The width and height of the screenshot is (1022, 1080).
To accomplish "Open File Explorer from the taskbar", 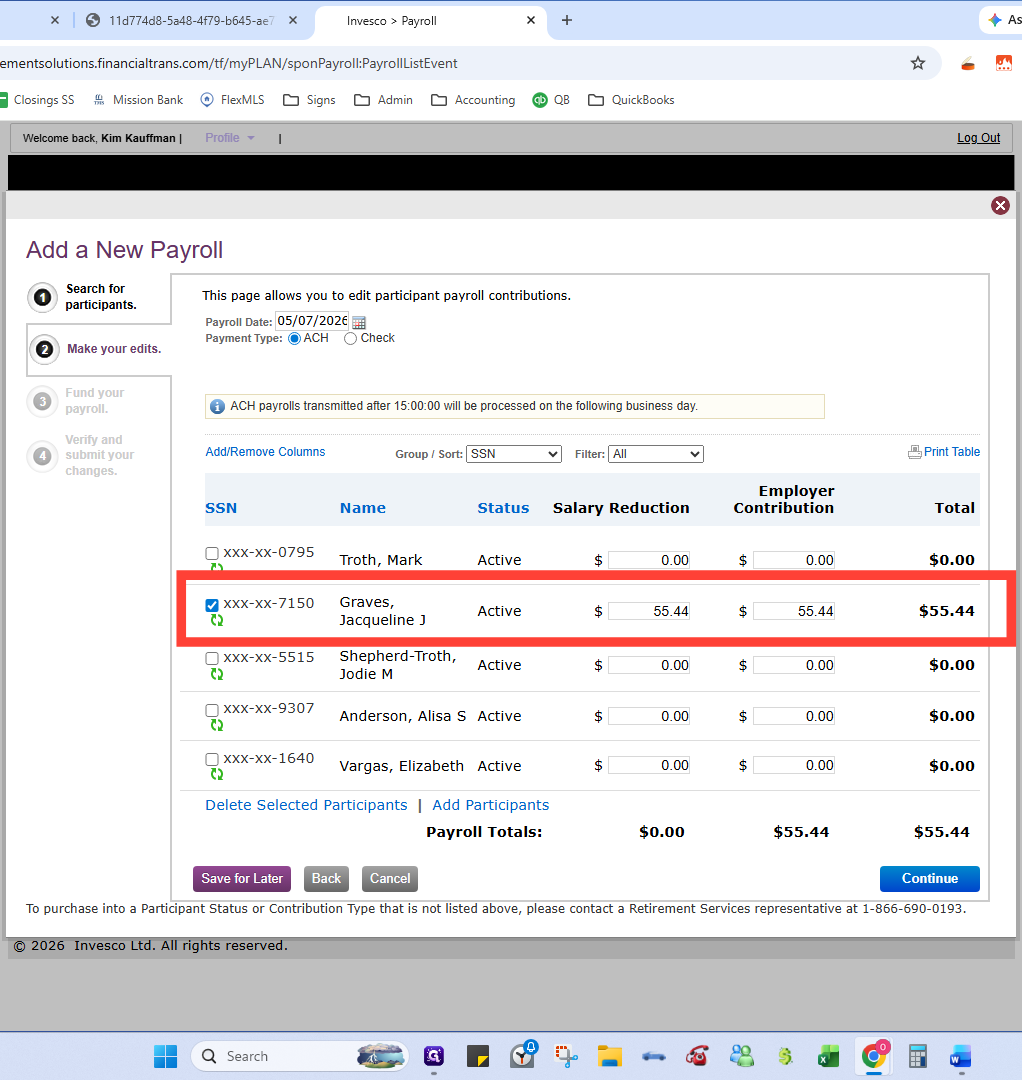I will click(x=609, y=1056).
